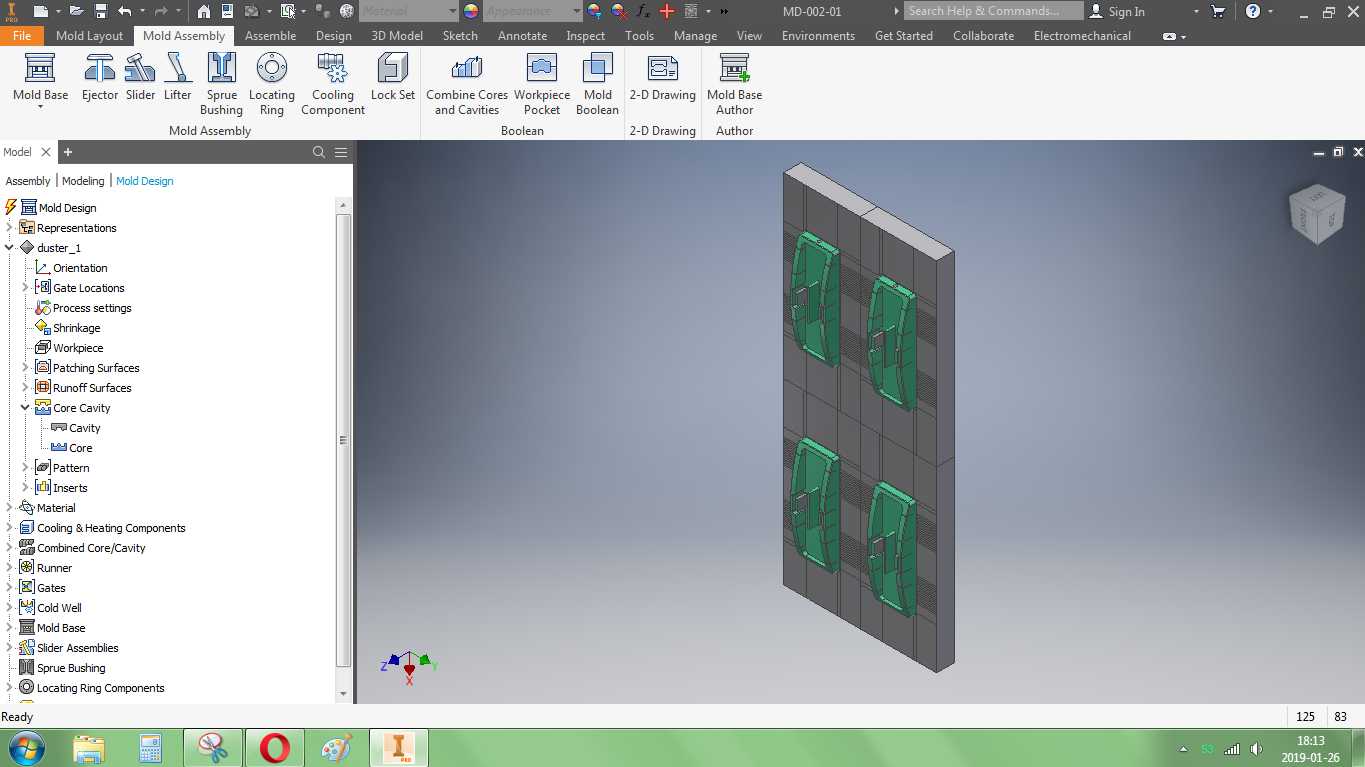Search the Model browser with magnifier icon
Viewport: 1365px width, 767px height.
pos(319,152)
